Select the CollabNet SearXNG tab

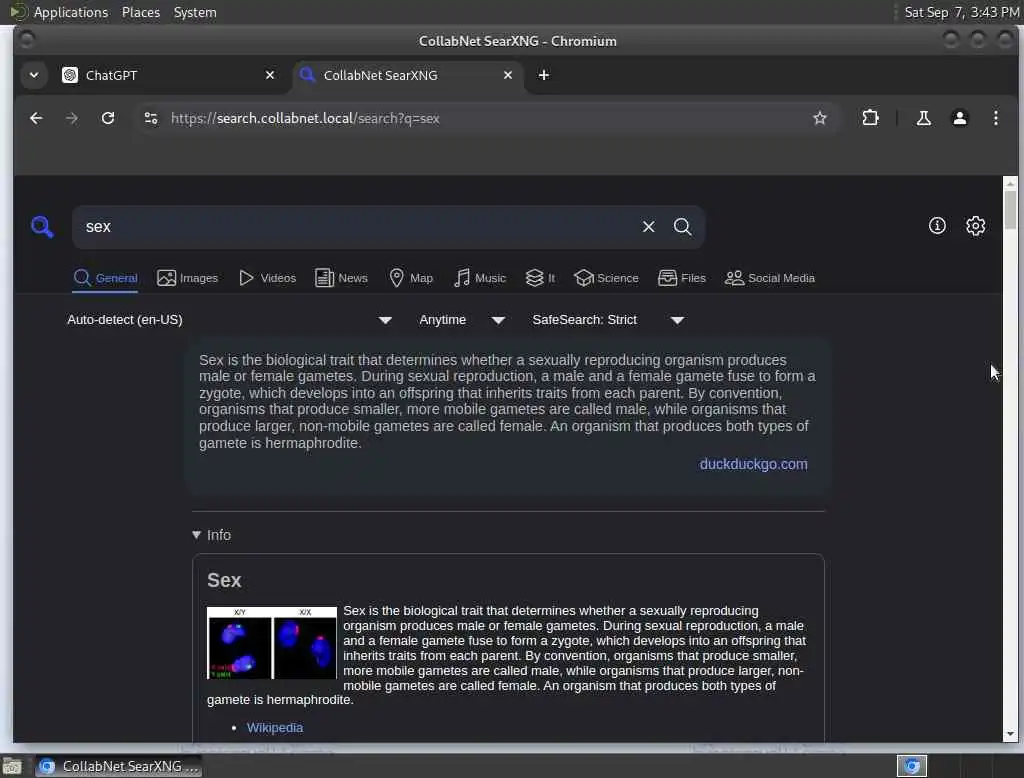click(x=408, y=75)
